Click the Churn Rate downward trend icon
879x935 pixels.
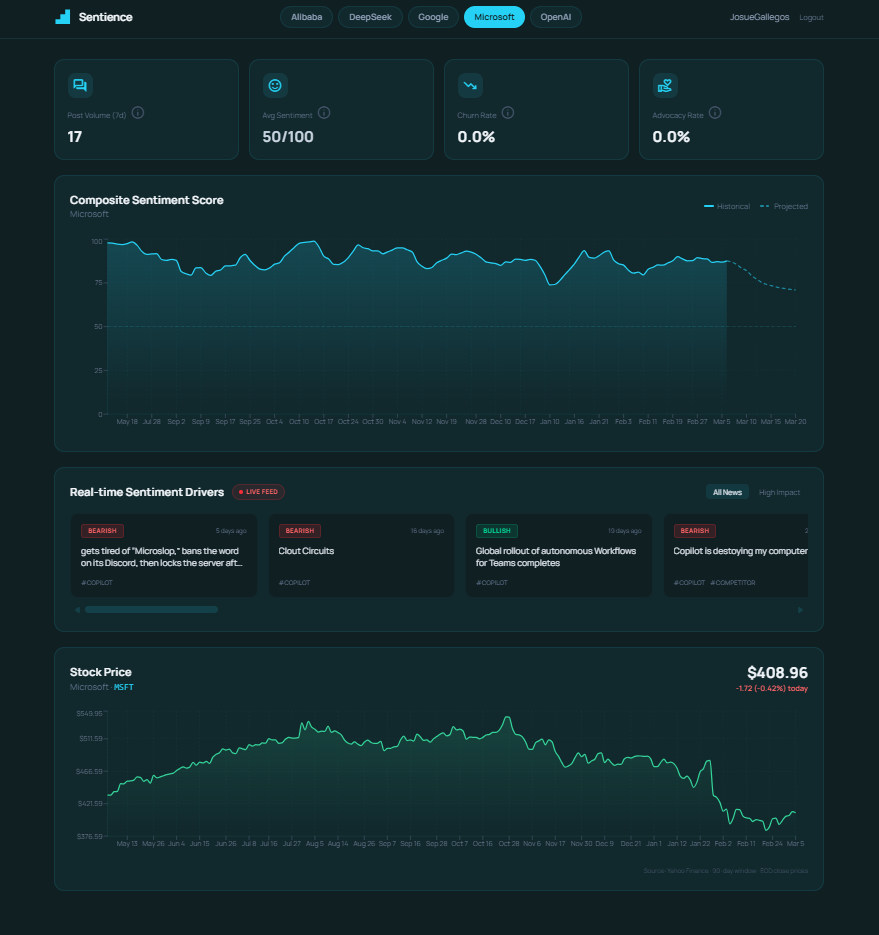(x=469, y=84)
